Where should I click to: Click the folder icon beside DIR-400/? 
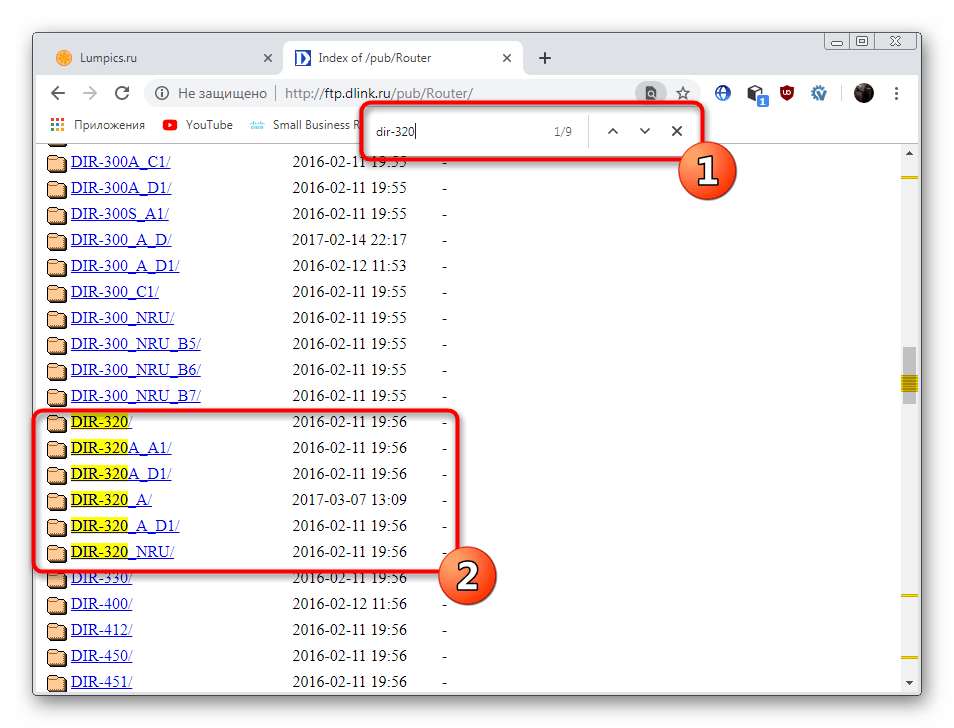coord(57,605)
